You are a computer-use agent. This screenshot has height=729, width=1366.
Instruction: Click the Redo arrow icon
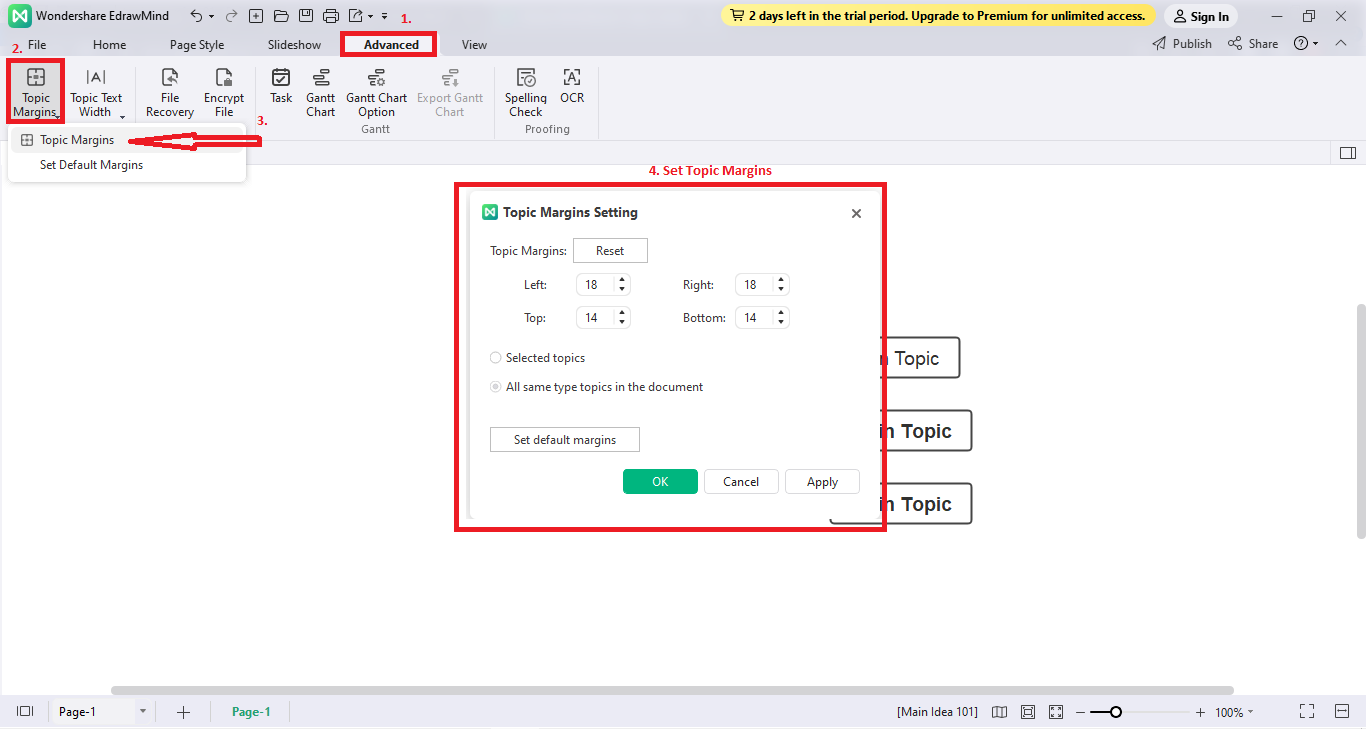(232, 16)
